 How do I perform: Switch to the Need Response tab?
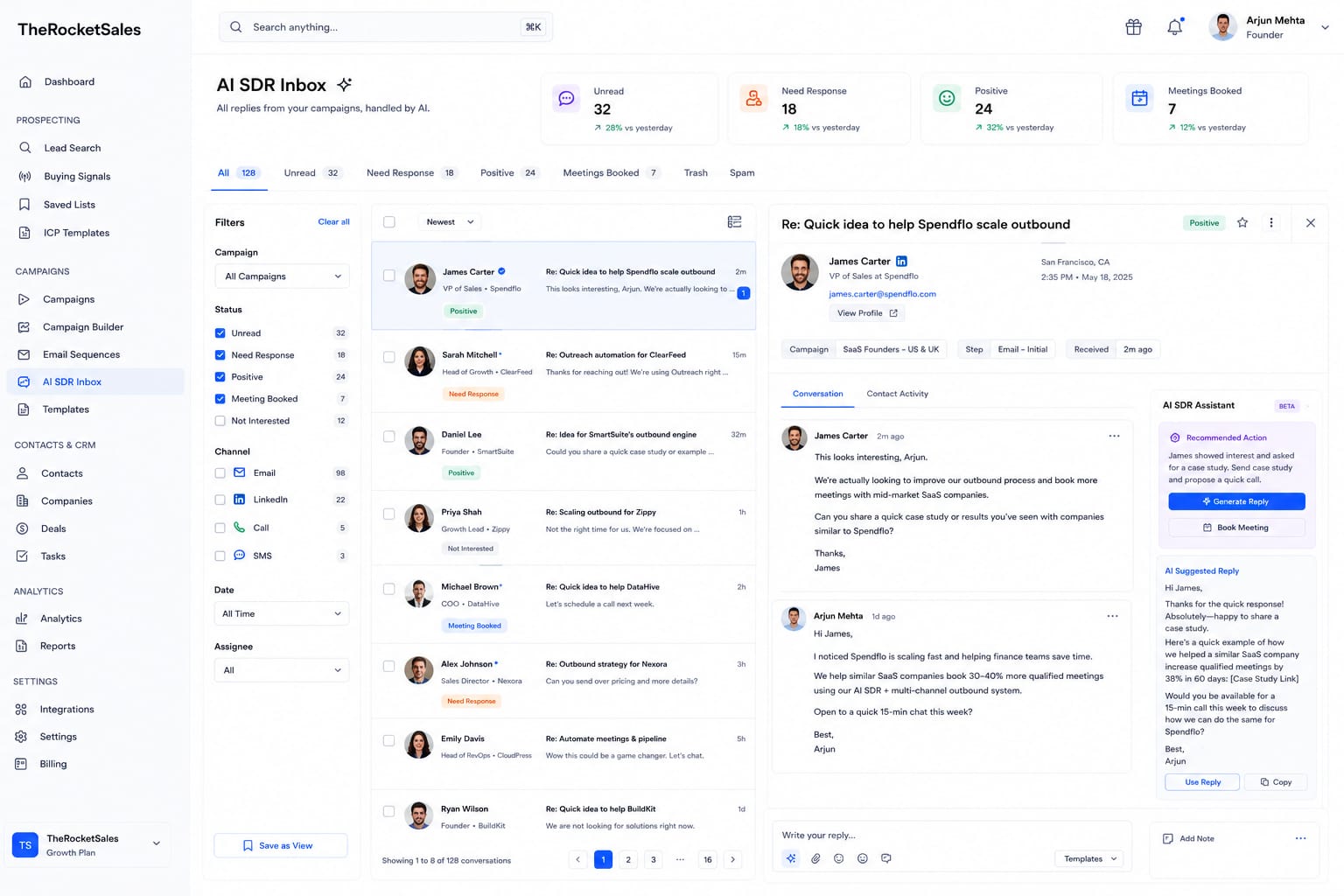point(411,172)
